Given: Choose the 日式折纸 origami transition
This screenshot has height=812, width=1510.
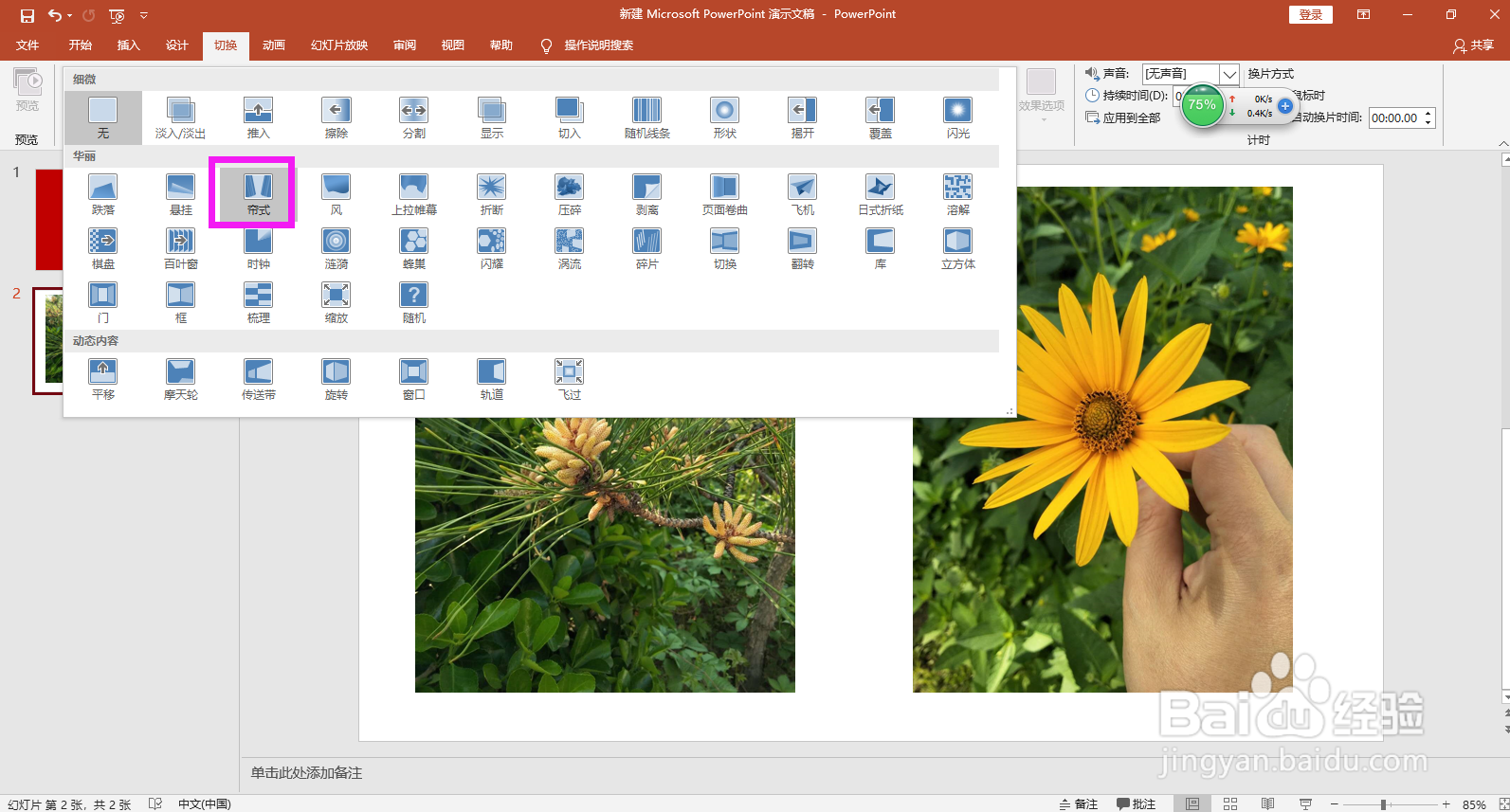Looking at the screenshot, I should click(880, 194).
